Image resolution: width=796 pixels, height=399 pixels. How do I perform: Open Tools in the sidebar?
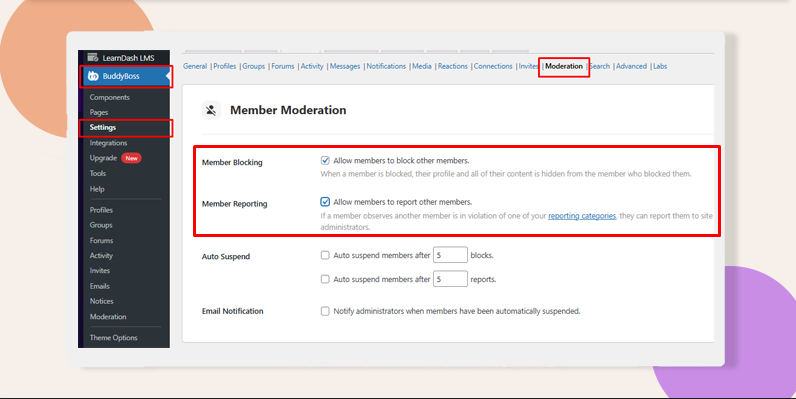tap(97, 173)
